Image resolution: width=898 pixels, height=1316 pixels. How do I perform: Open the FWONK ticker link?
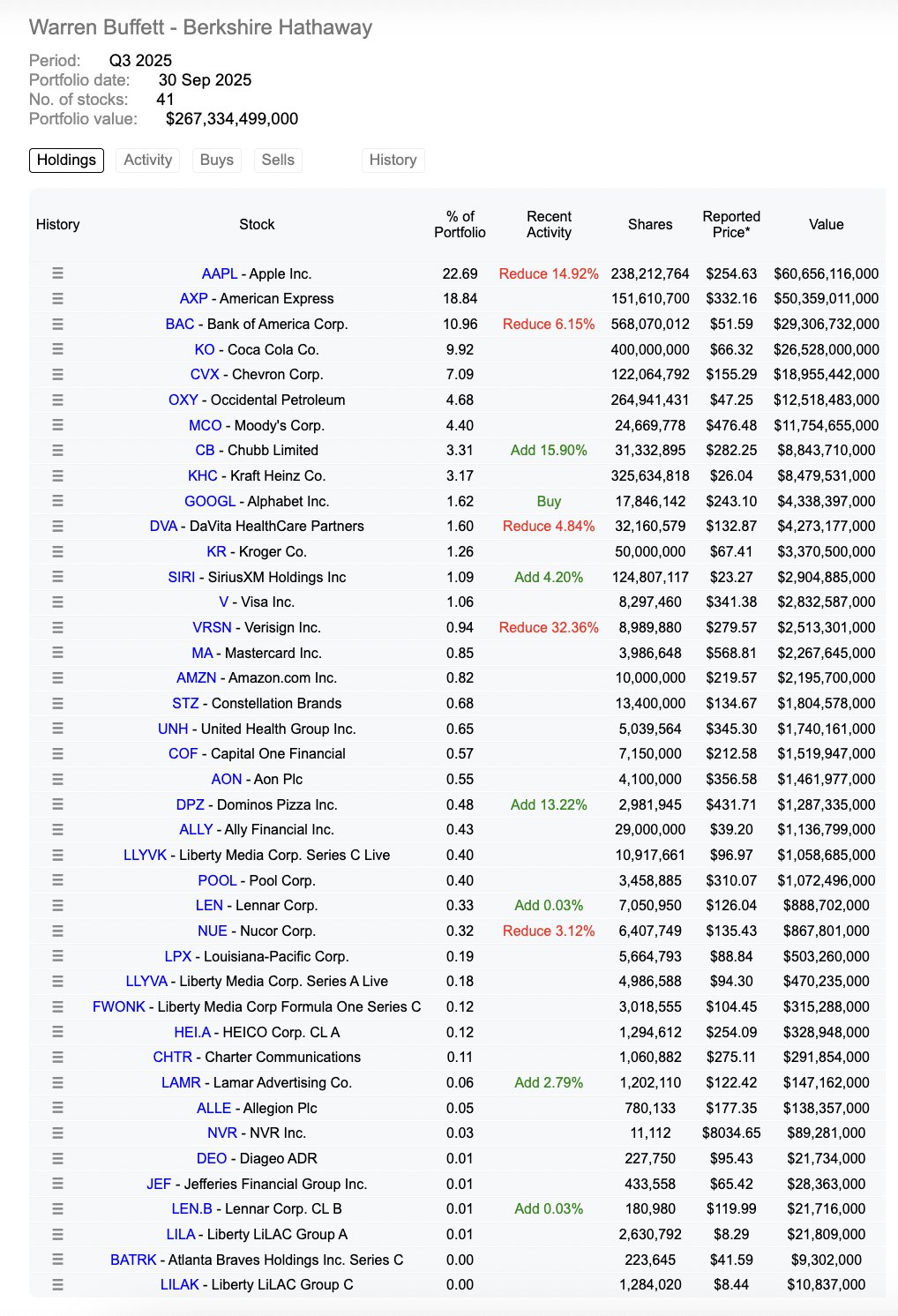pyautogui.click(x=119, y=1006)
